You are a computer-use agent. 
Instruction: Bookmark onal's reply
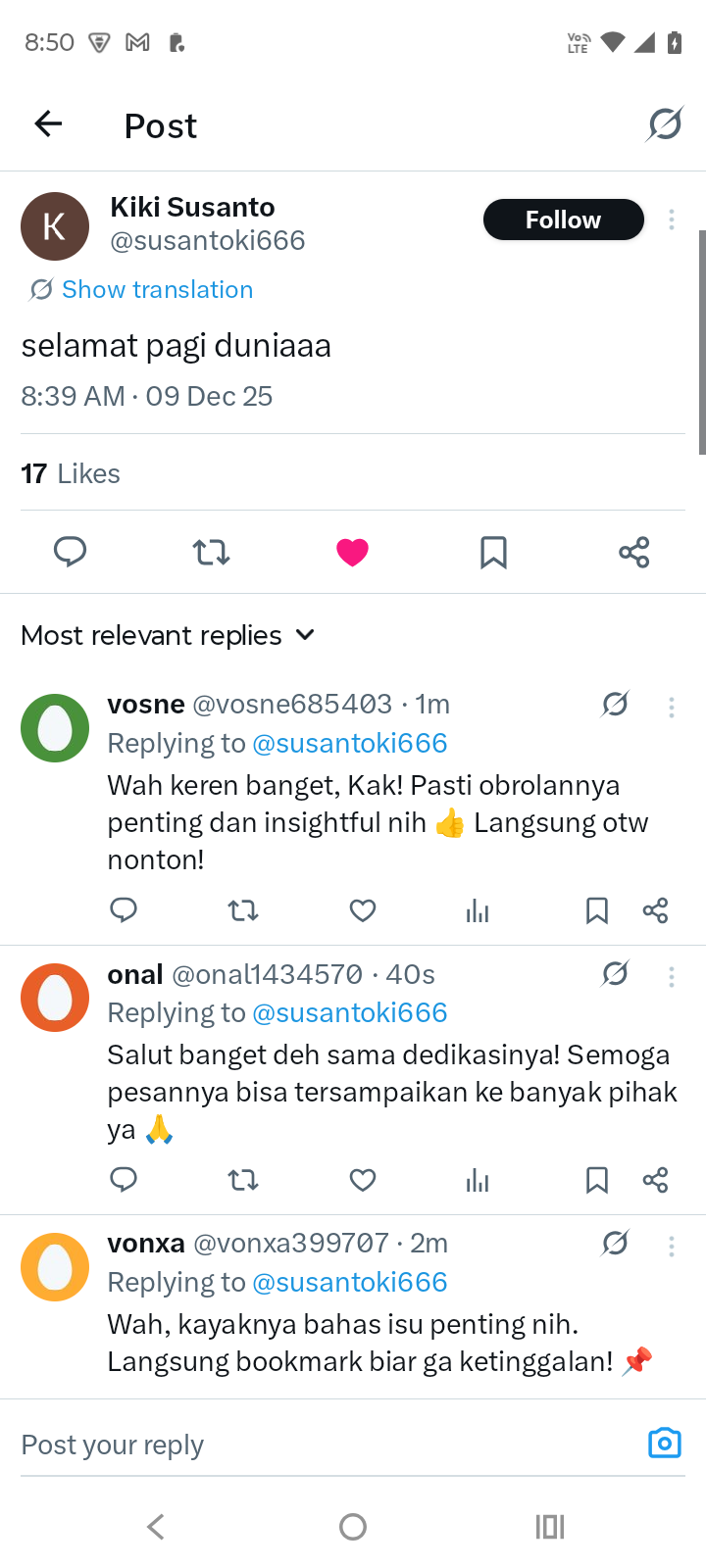tap(596, 1180)
